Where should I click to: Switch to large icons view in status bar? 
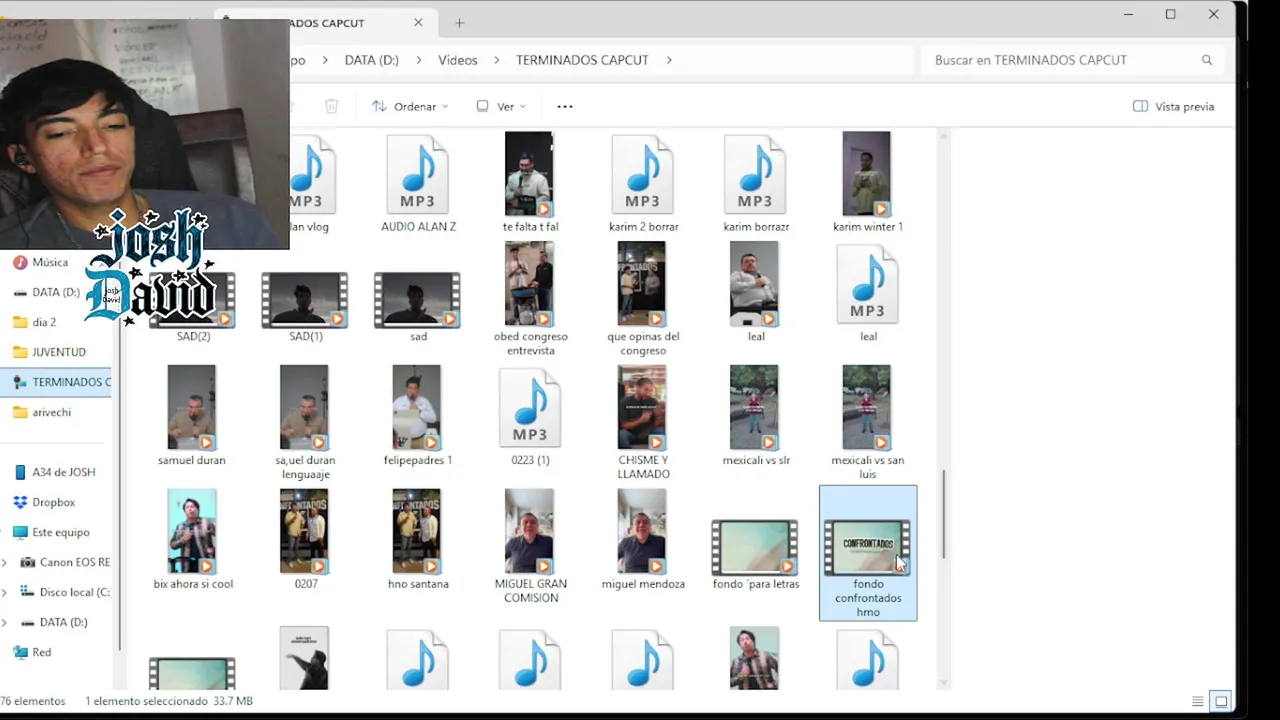coord(1220,701)
